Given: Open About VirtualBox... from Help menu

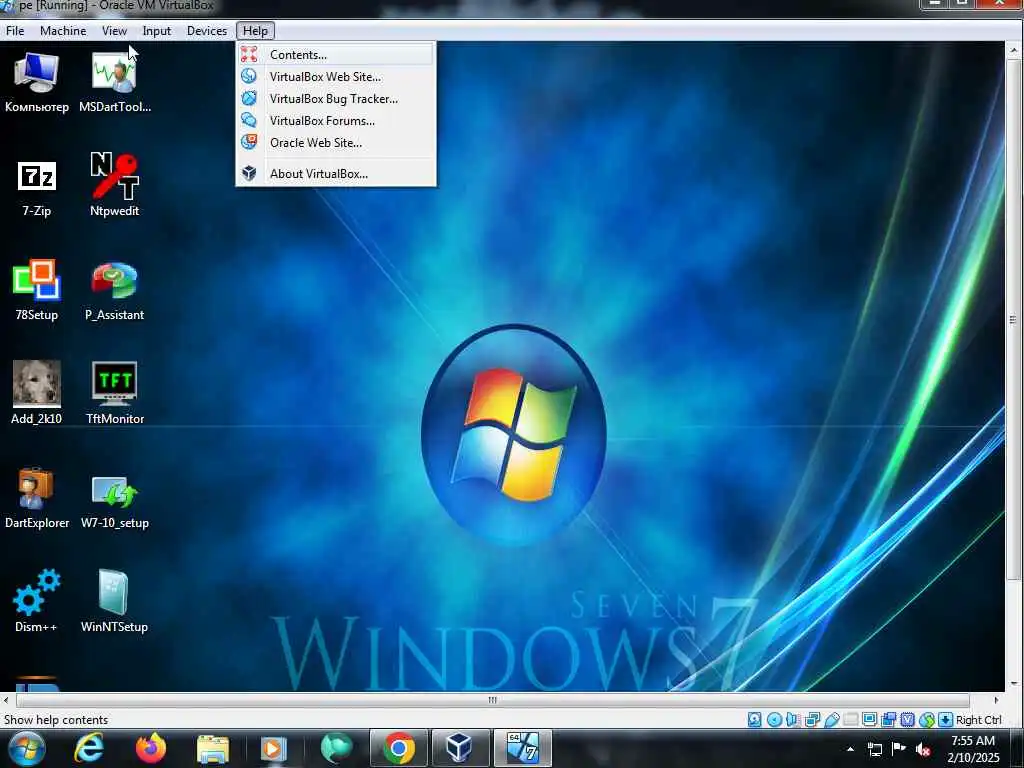Looking at the screenshot, I should click(x=336, y=174).
